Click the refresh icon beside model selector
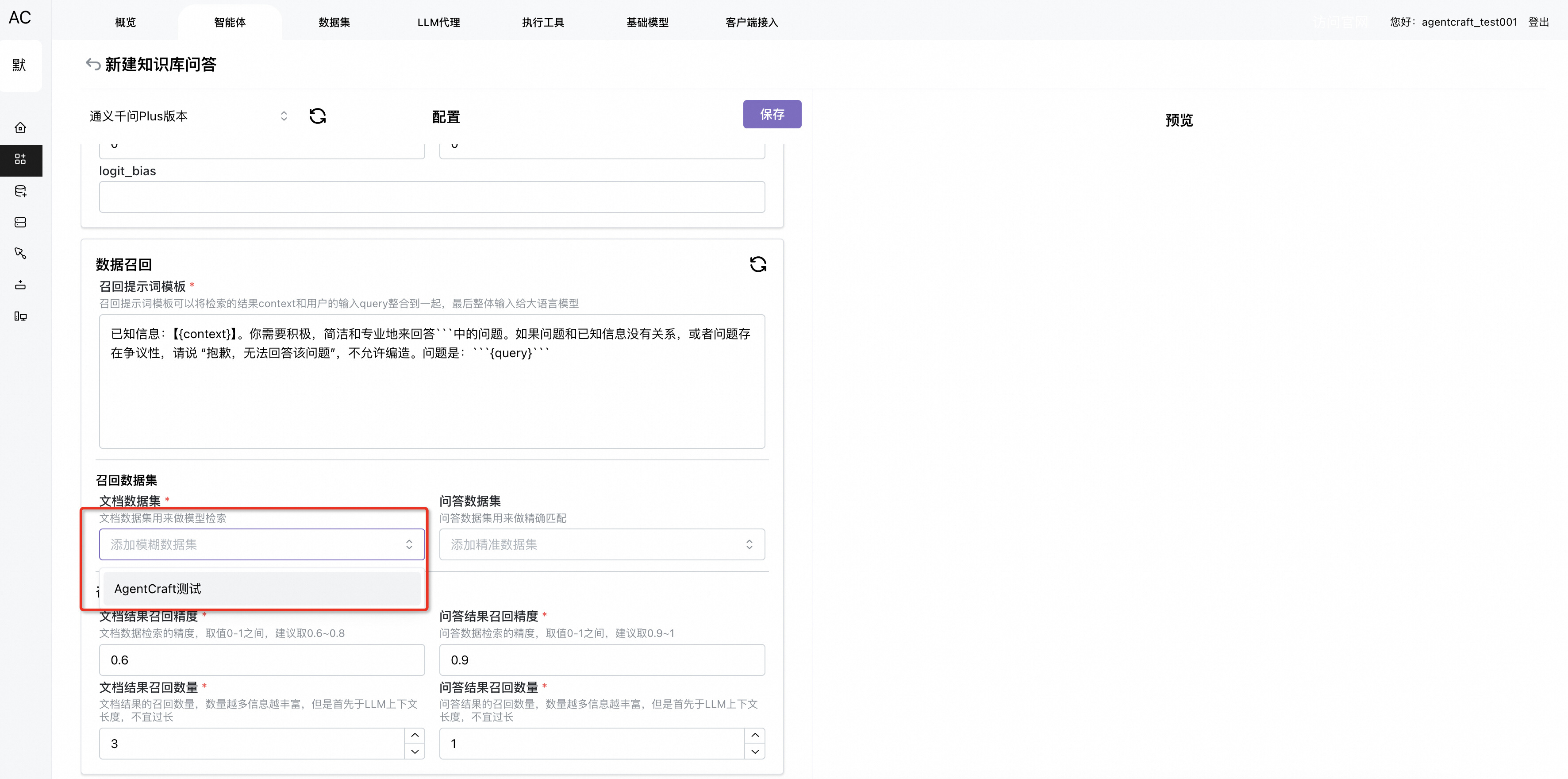The image size is (1568, 779). 317,116
